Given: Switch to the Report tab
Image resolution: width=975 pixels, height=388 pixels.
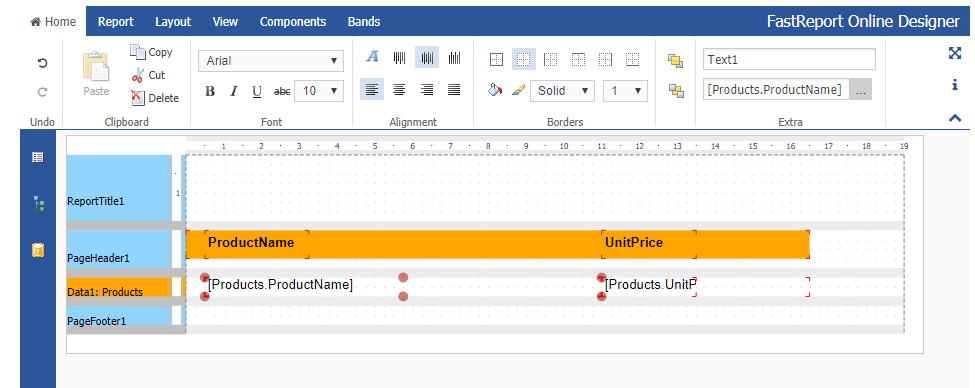Looking at the screenshot, I should click(x=116, y=22).
